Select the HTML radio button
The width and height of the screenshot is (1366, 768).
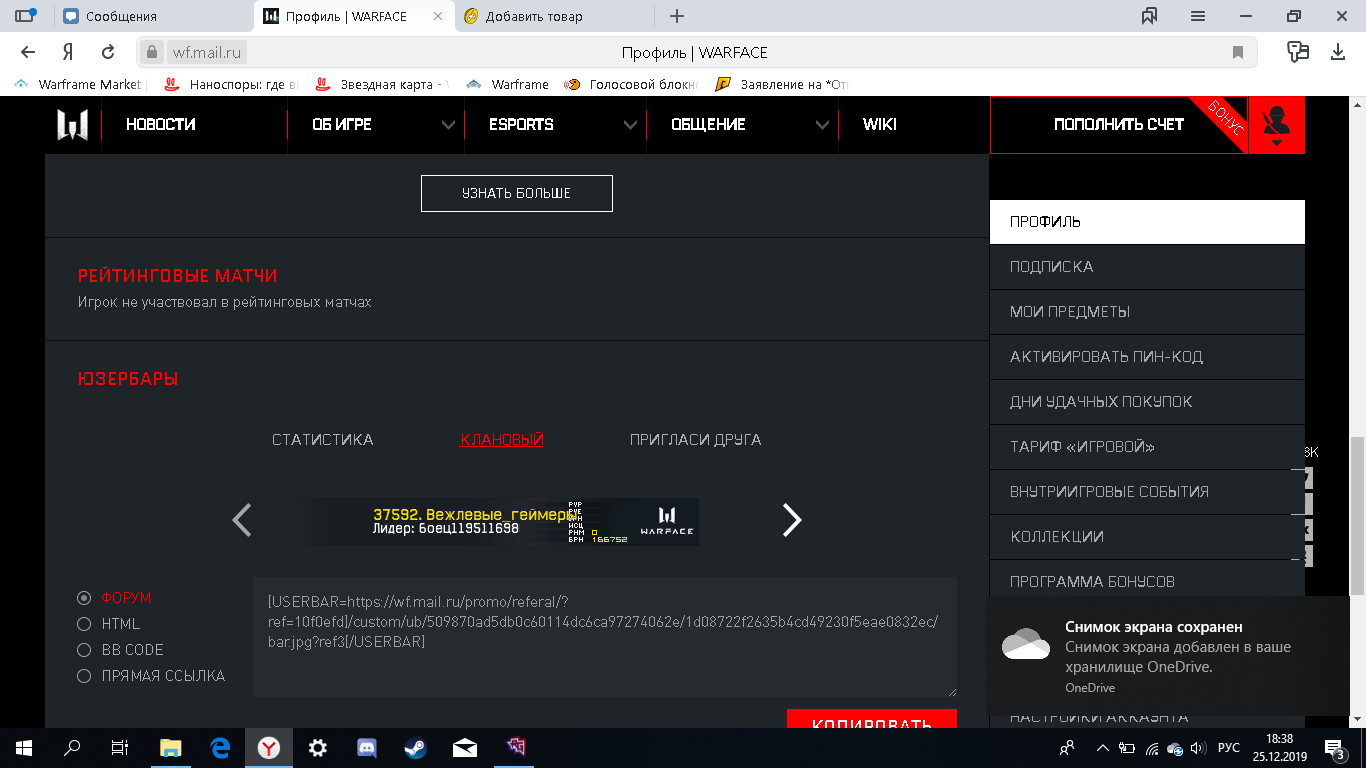[84, 624]
